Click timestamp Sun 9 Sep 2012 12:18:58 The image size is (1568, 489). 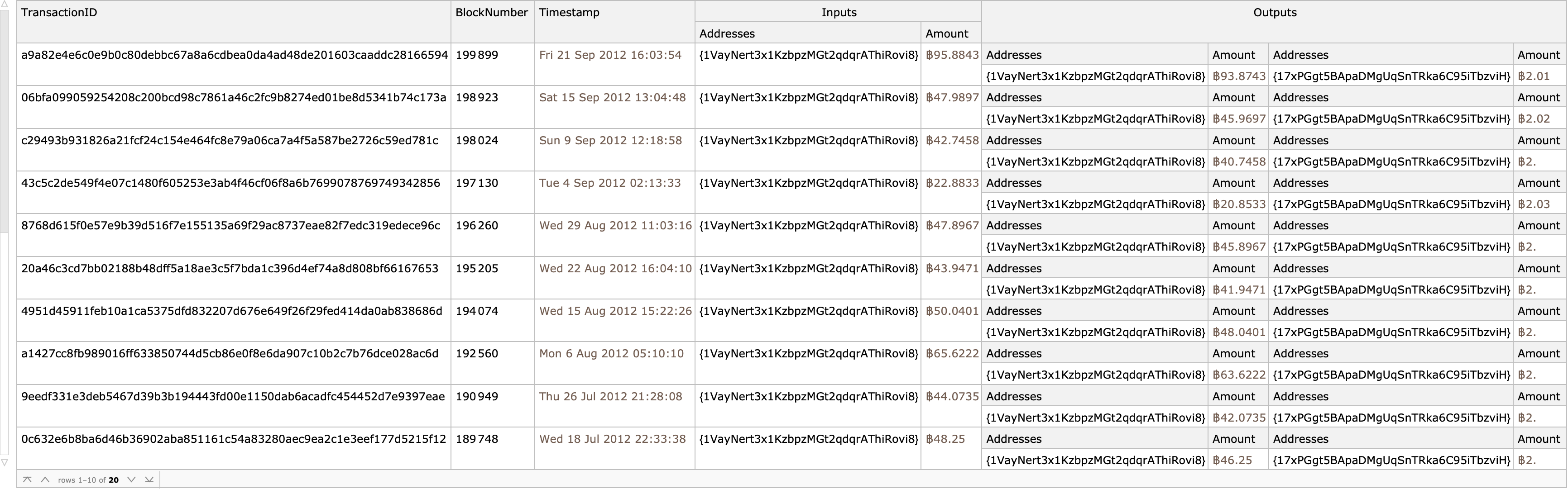pos(610,141)
